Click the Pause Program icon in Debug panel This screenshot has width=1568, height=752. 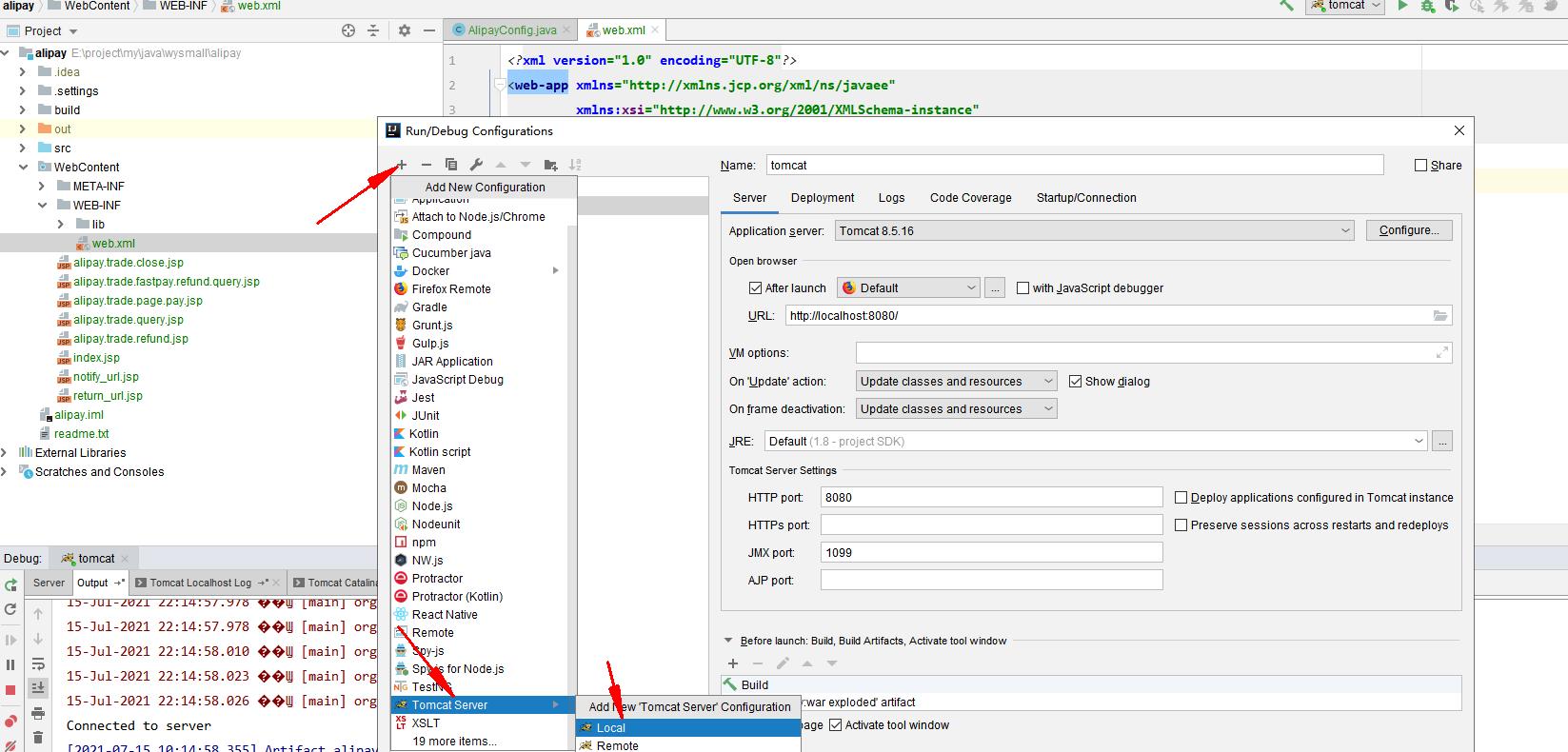coord(11,664)
